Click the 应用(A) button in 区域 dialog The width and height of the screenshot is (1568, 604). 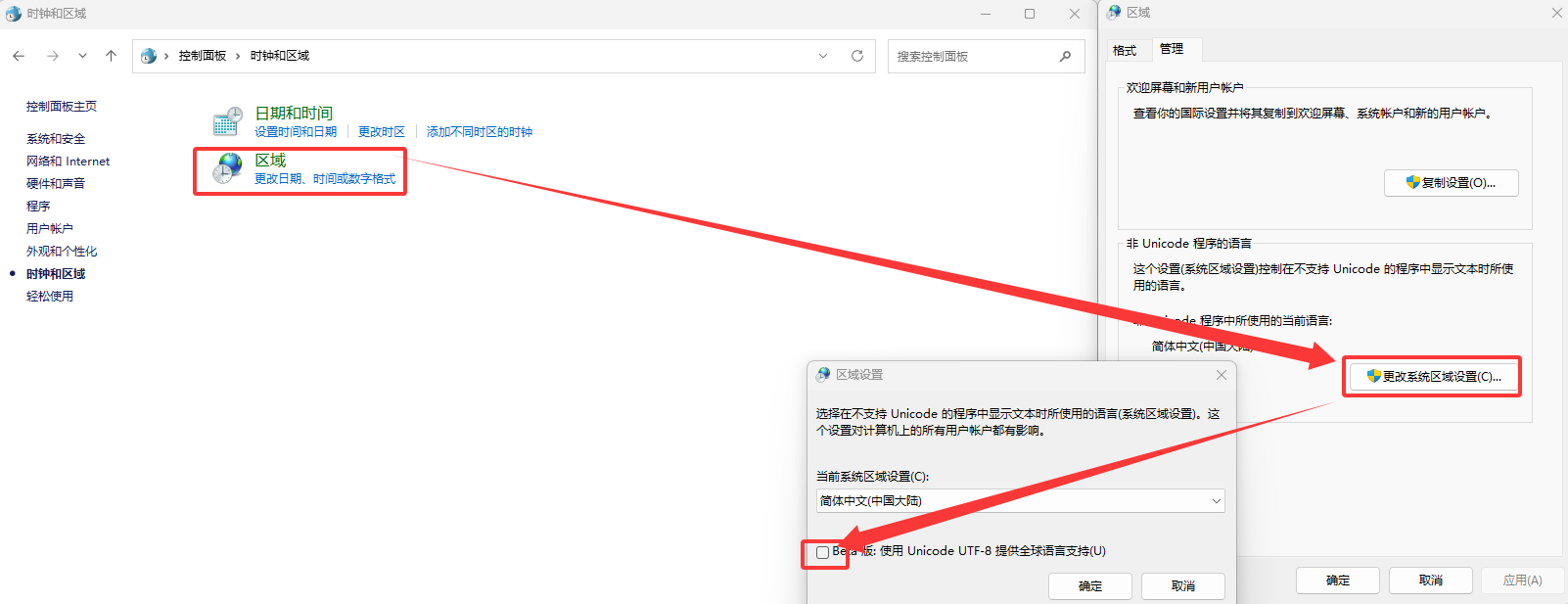click(1523, 581)
